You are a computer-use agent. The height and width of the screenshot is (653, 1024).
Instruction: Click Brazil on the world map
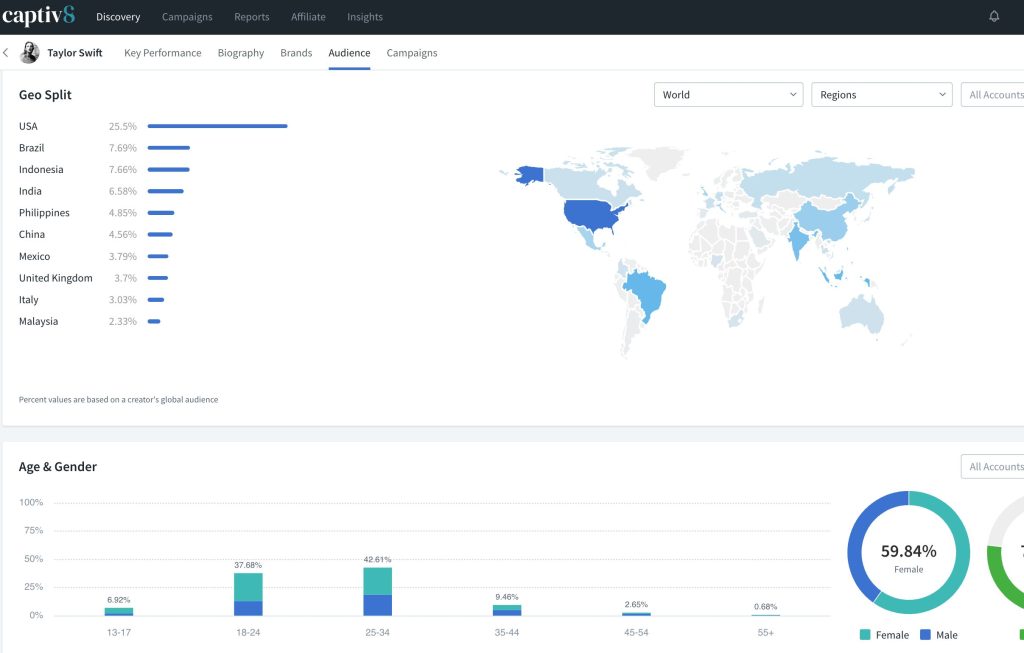click(647, 293)
